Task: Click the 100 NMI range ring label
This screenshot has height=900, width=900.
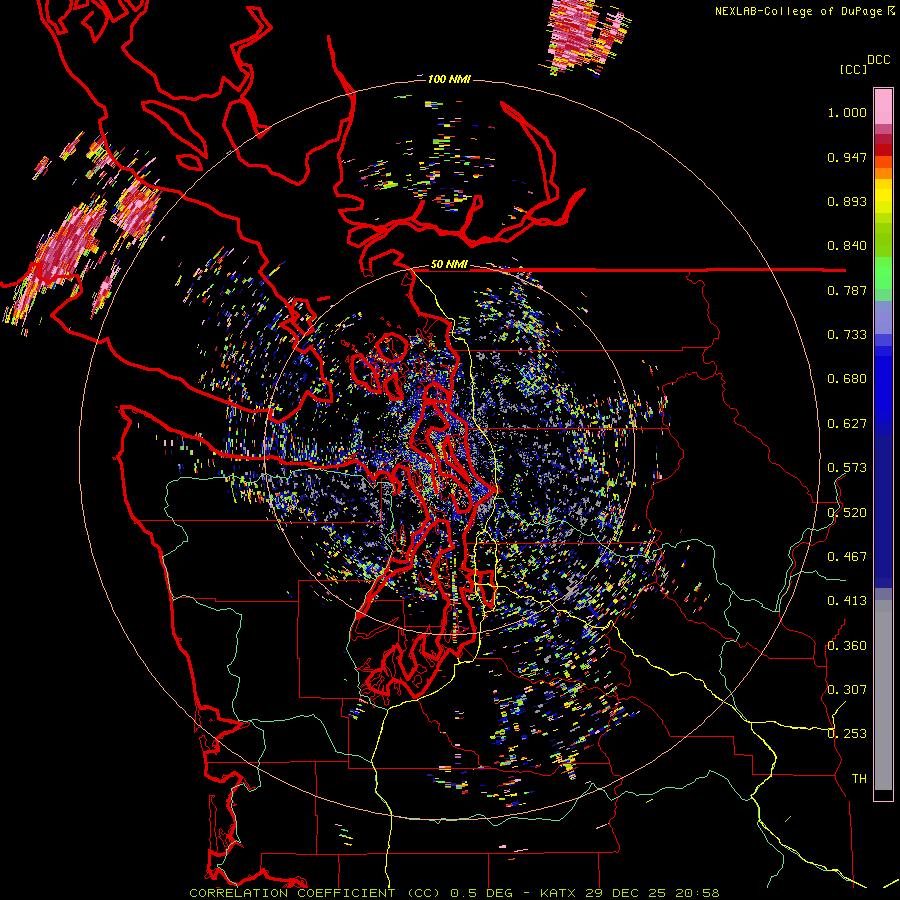Action: (449, 79)
